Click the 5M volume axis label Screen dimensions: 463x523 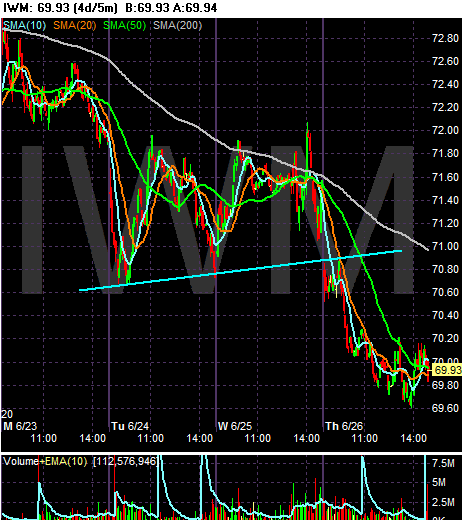coord(439,483)
